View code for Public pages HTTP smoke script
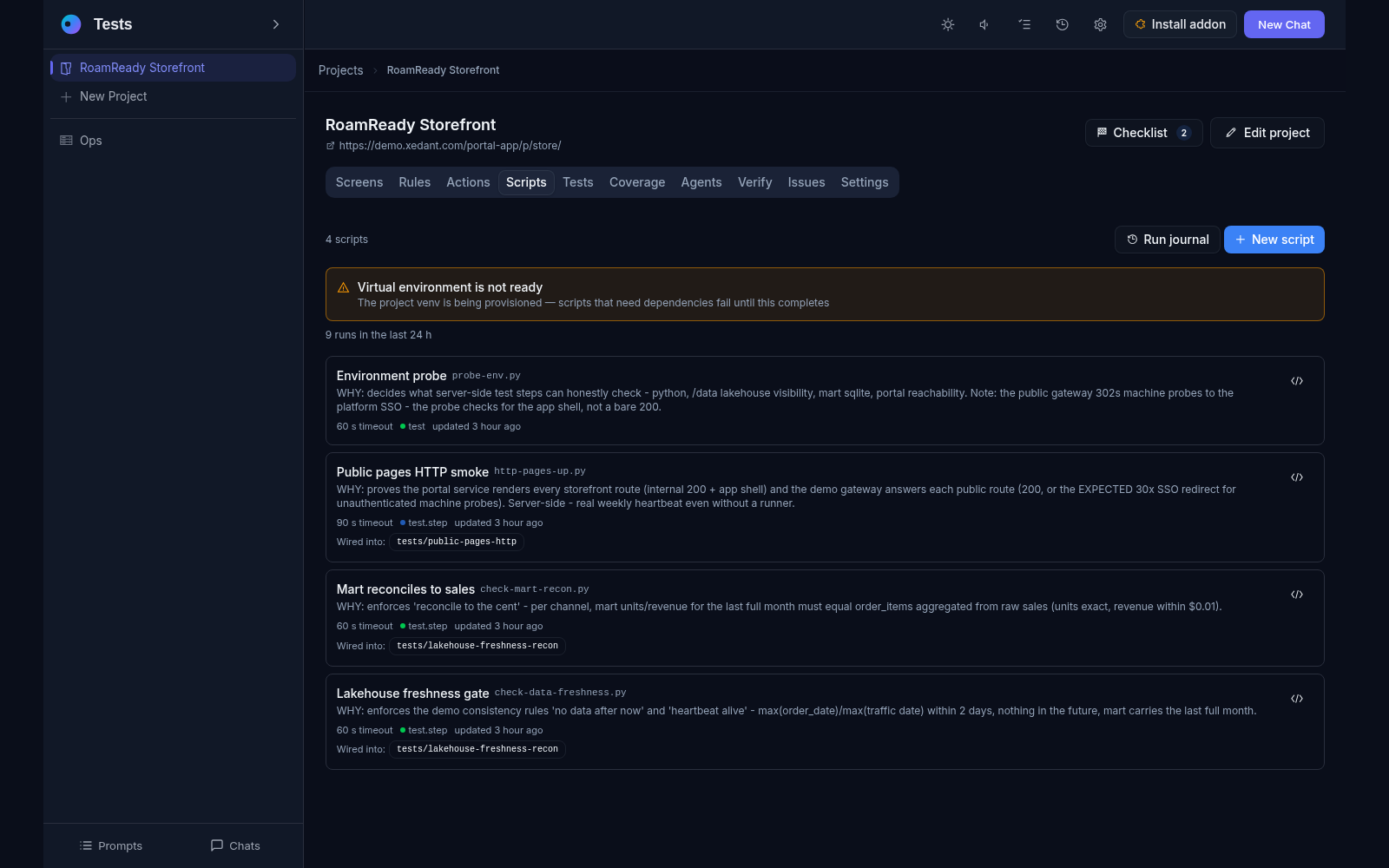 (x=1297, y=477)
